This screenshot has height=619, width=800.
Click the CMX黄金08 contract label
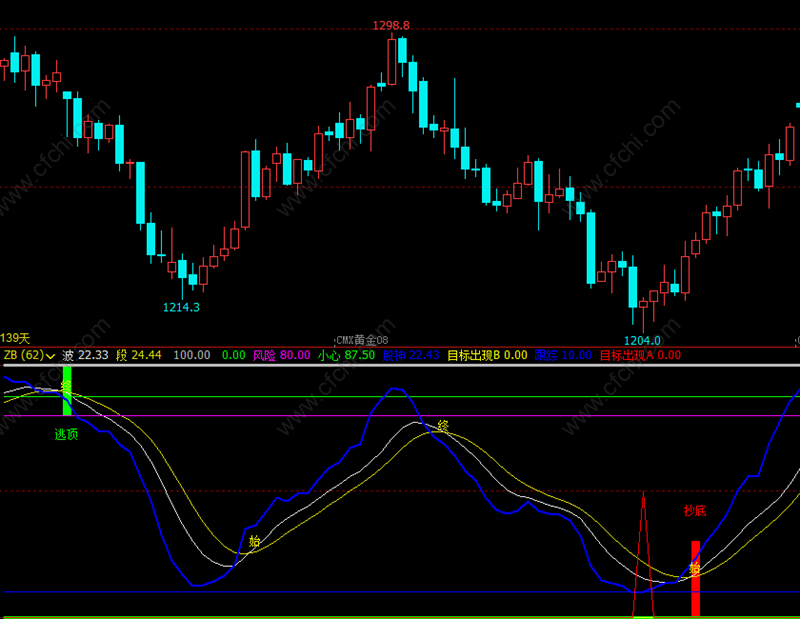pyautogui.click(x=362, y=340)
